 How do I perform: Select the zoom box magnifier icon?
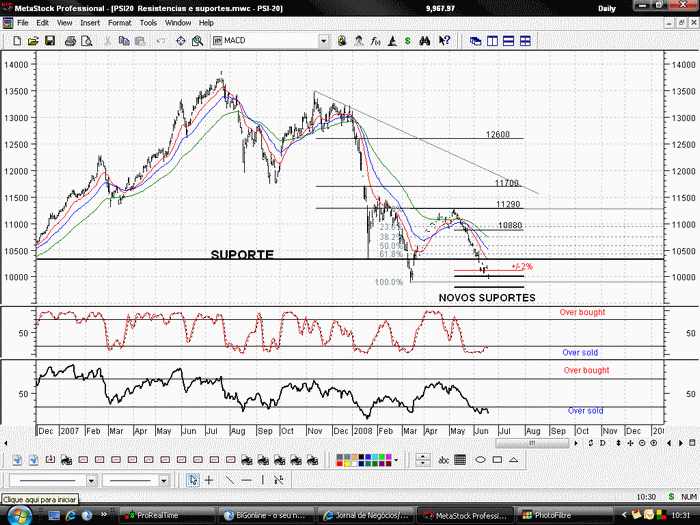coord(197,41)
